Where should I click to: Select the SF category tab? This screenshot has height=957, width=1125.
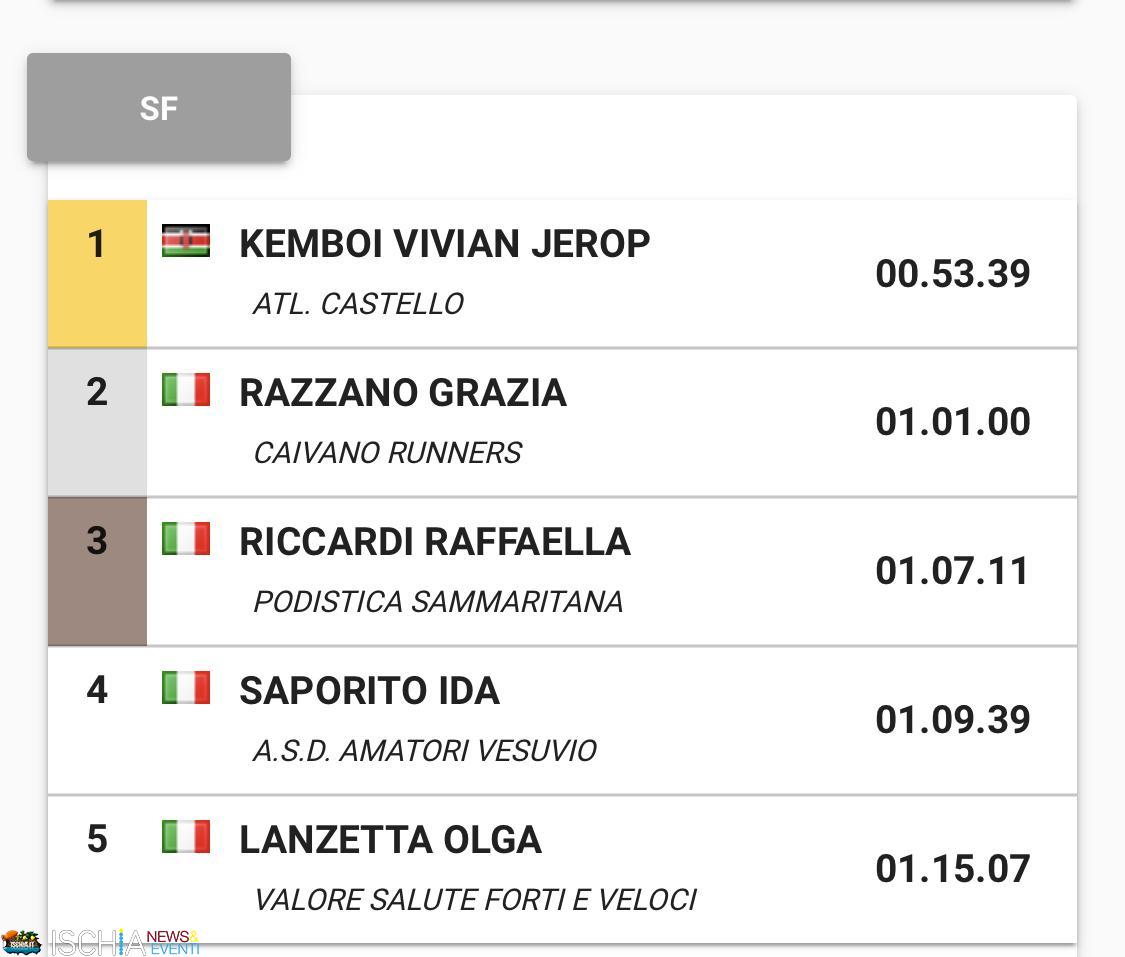coord(159,108)
